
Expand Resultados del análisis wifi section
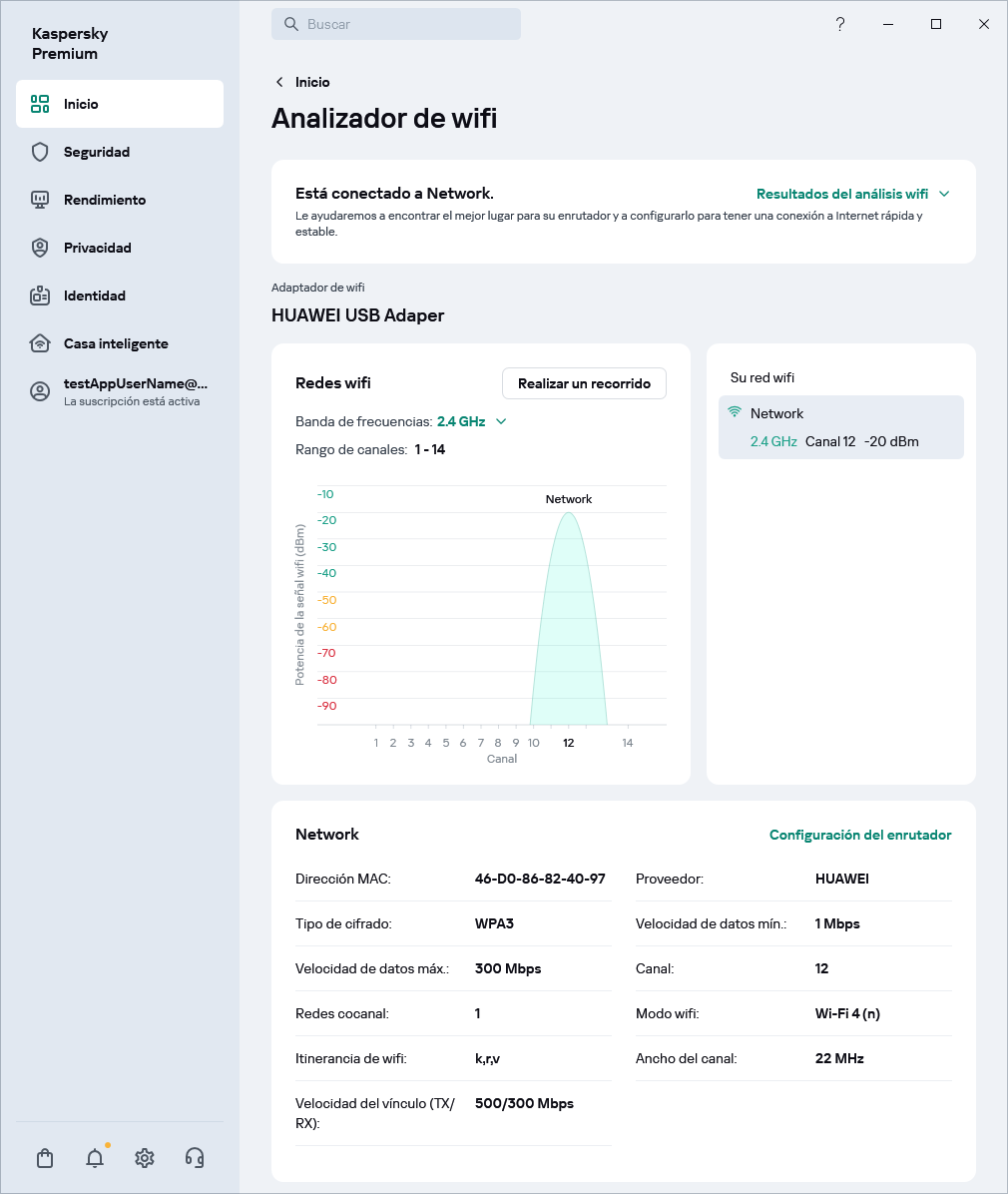click(x=852, y=194)
